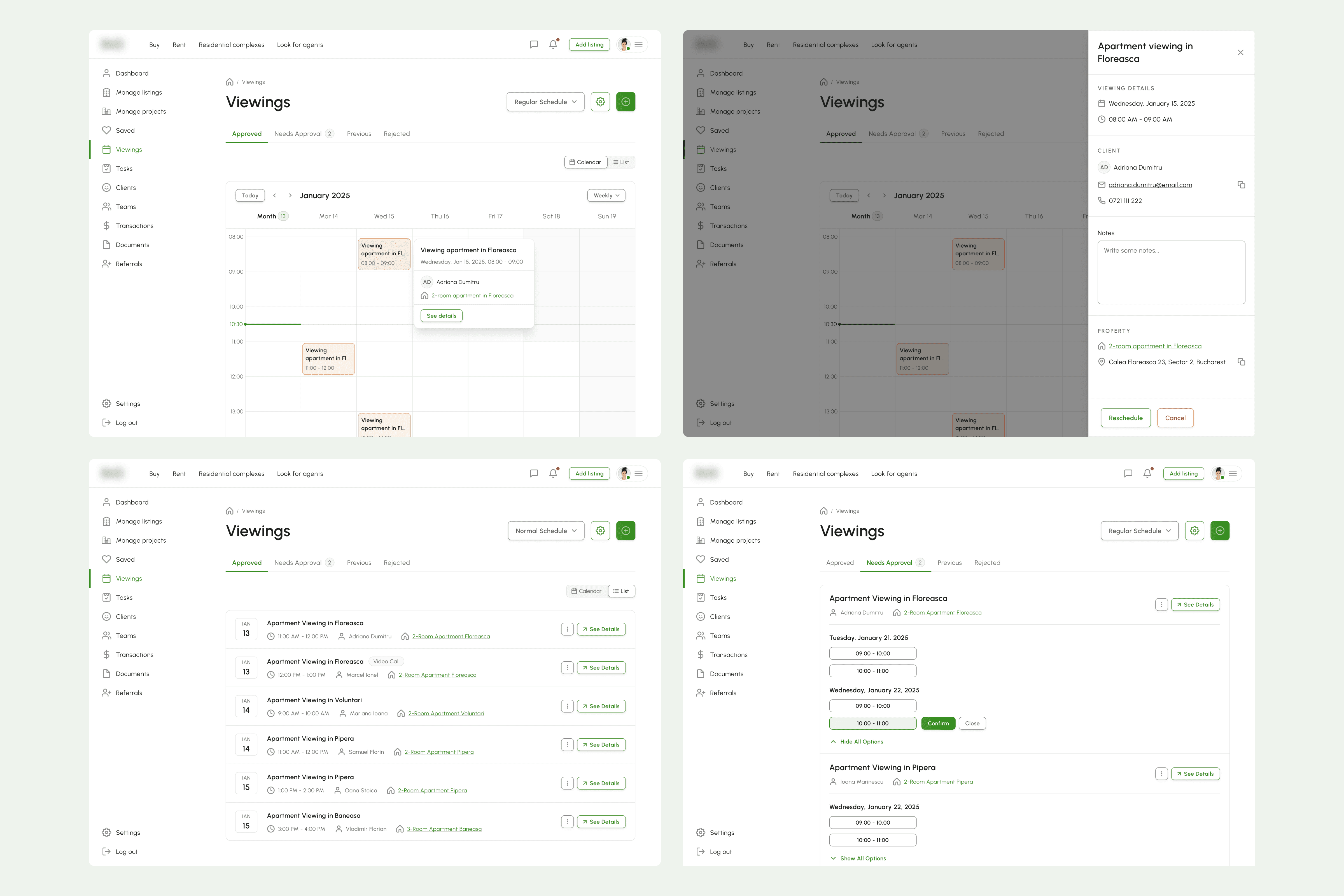Click green plus button beside Normal Schedule
The width and height of the screenshot is (1344, 896).
pos(626,531)
